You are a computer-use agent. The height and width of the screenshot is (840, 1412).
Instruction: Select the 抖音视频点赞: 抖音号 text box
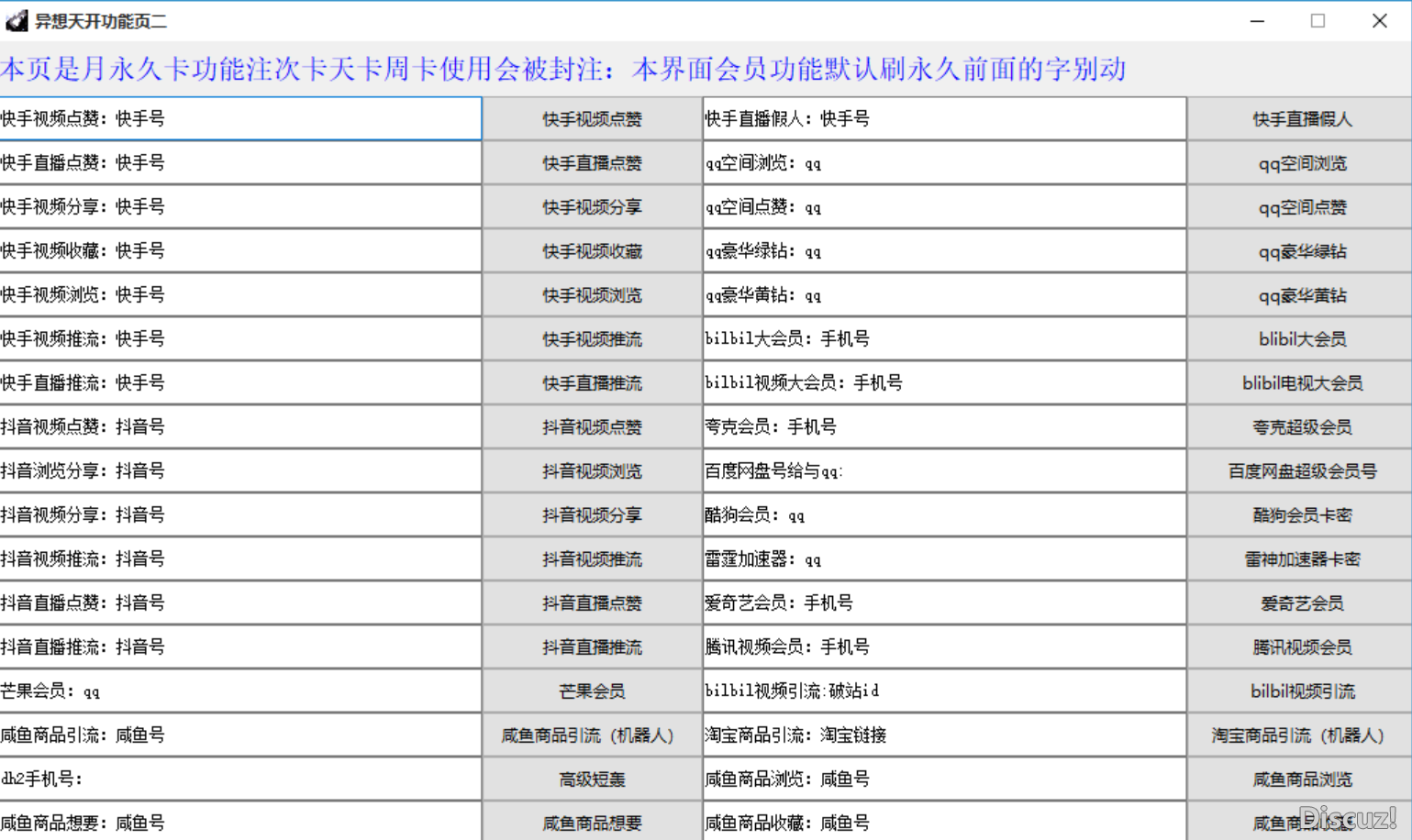(x=240, y=427)
